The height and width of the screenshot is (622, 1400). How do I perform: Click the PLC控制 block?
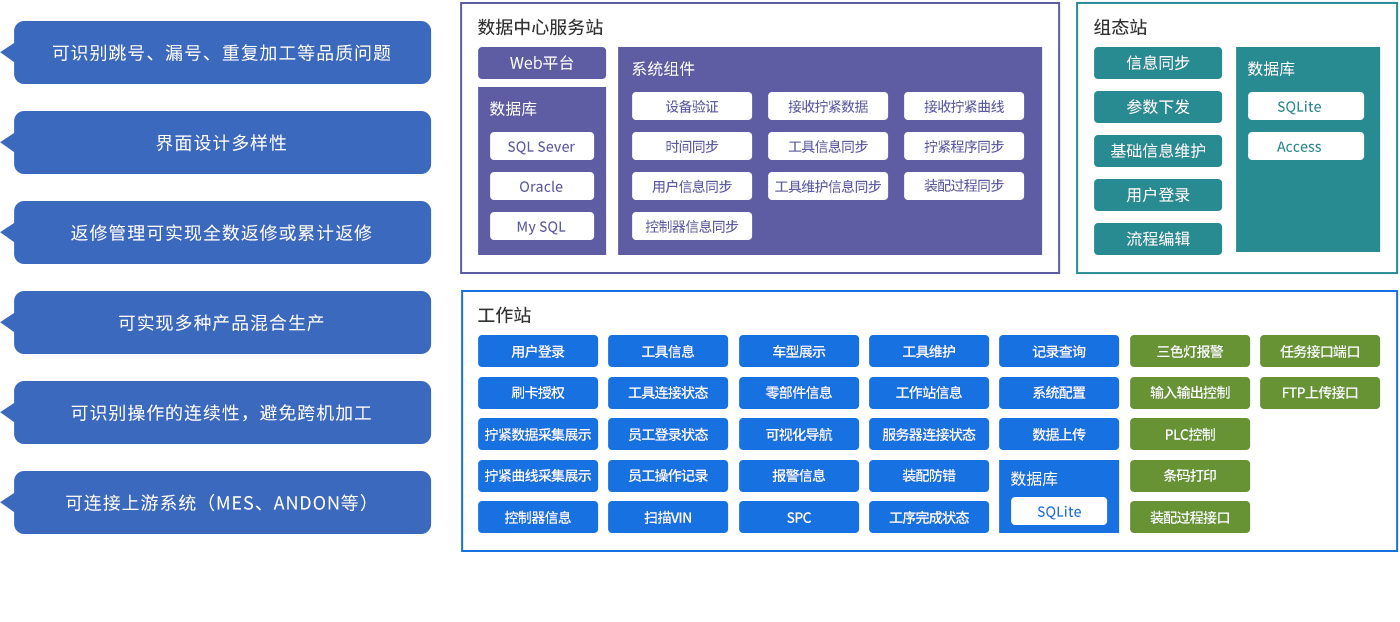(x=1190, y=434)
